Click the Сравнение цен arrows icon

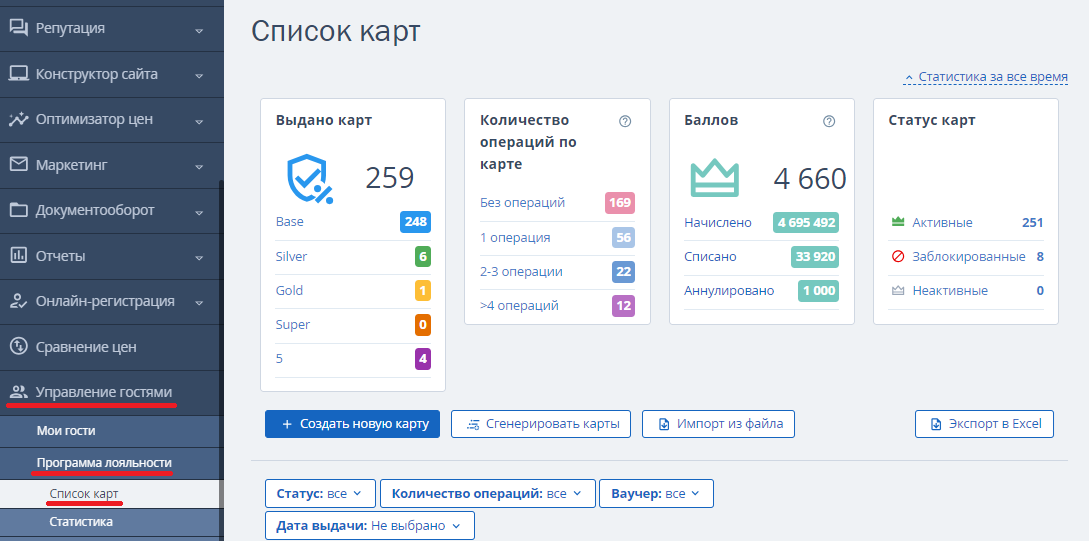tap(18, 347)
